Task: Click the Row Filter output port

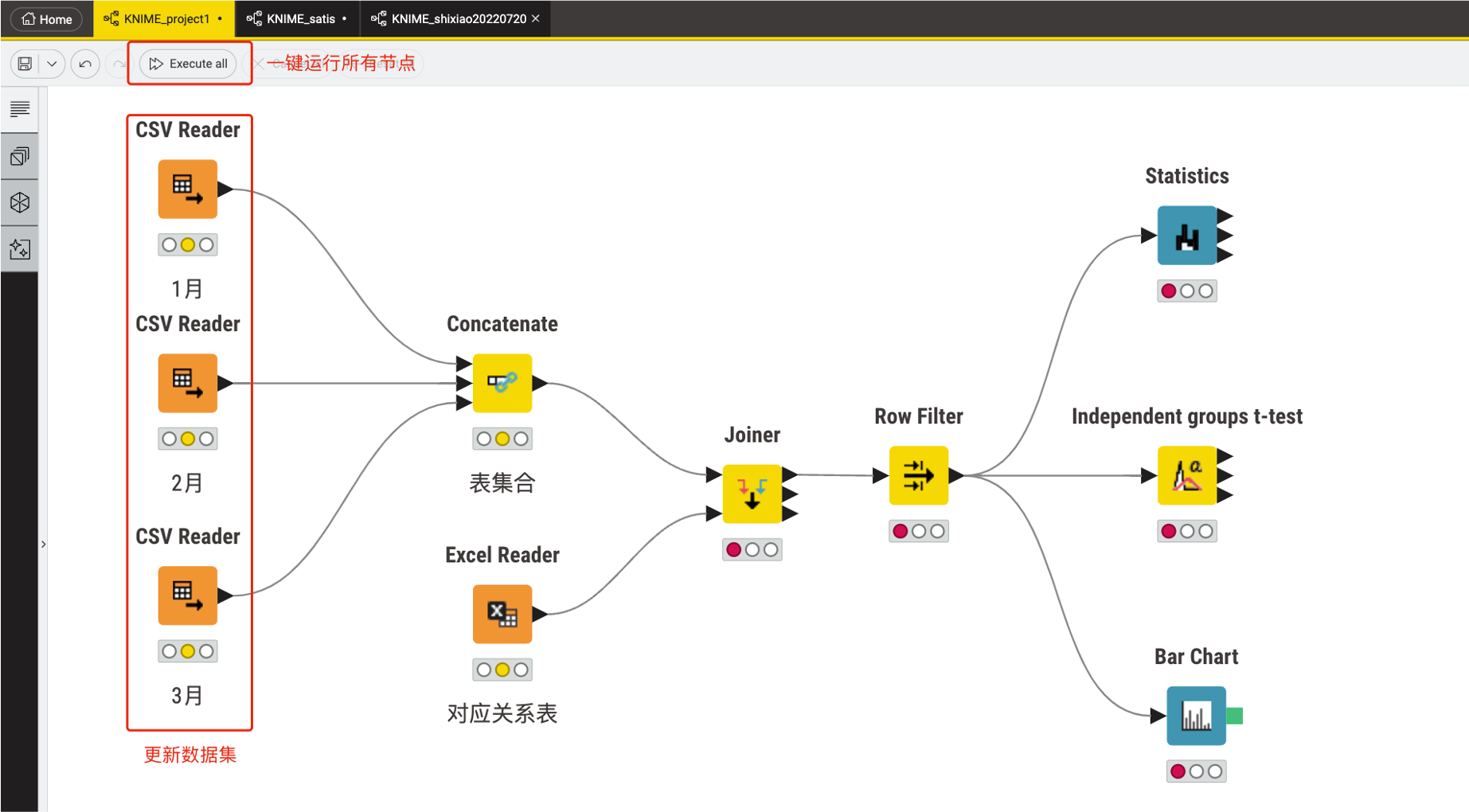Action: click(957, 475)
